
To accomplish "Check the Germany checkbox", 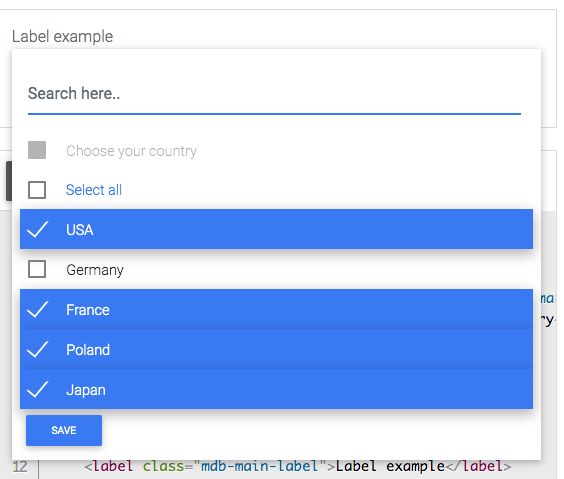I will pyautogui.click(x=37, y=269).
